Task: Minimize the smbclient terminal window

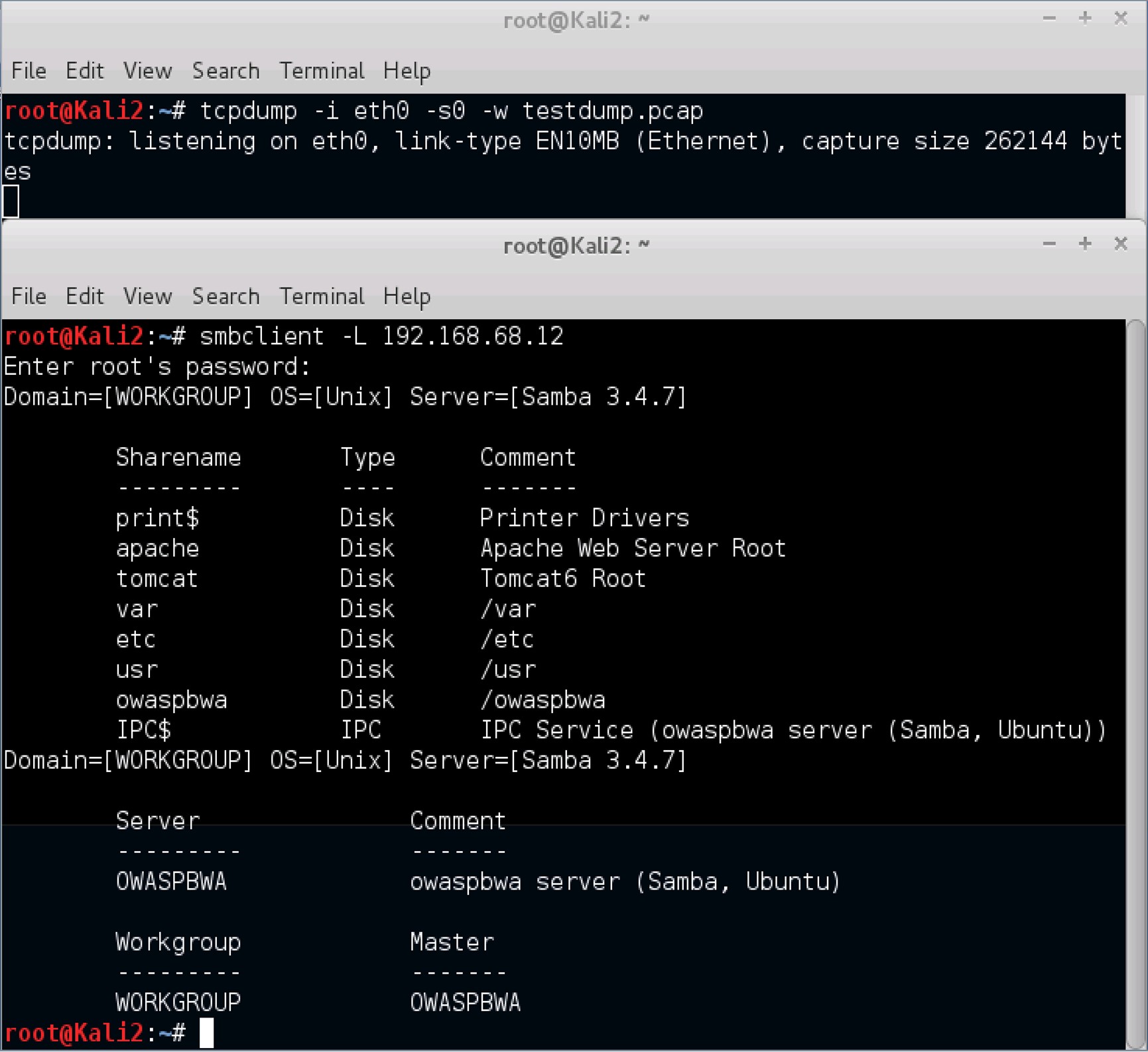Action: 1049,244
